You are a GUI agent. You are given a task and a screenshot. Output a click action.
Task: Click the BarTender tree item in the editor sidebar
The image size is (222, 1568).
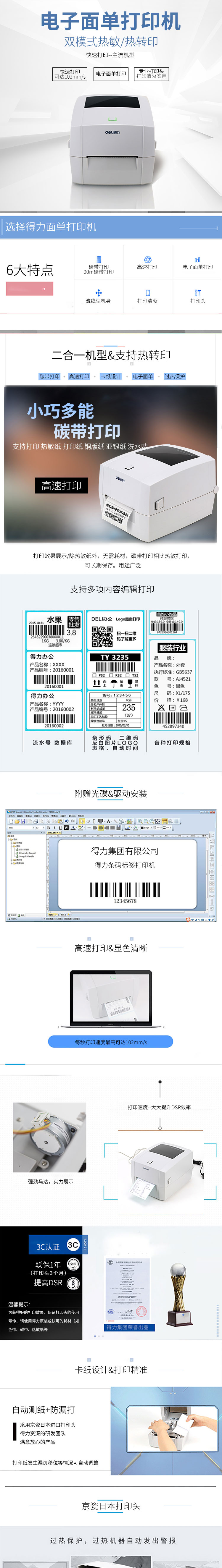click(x=23, y=849)
